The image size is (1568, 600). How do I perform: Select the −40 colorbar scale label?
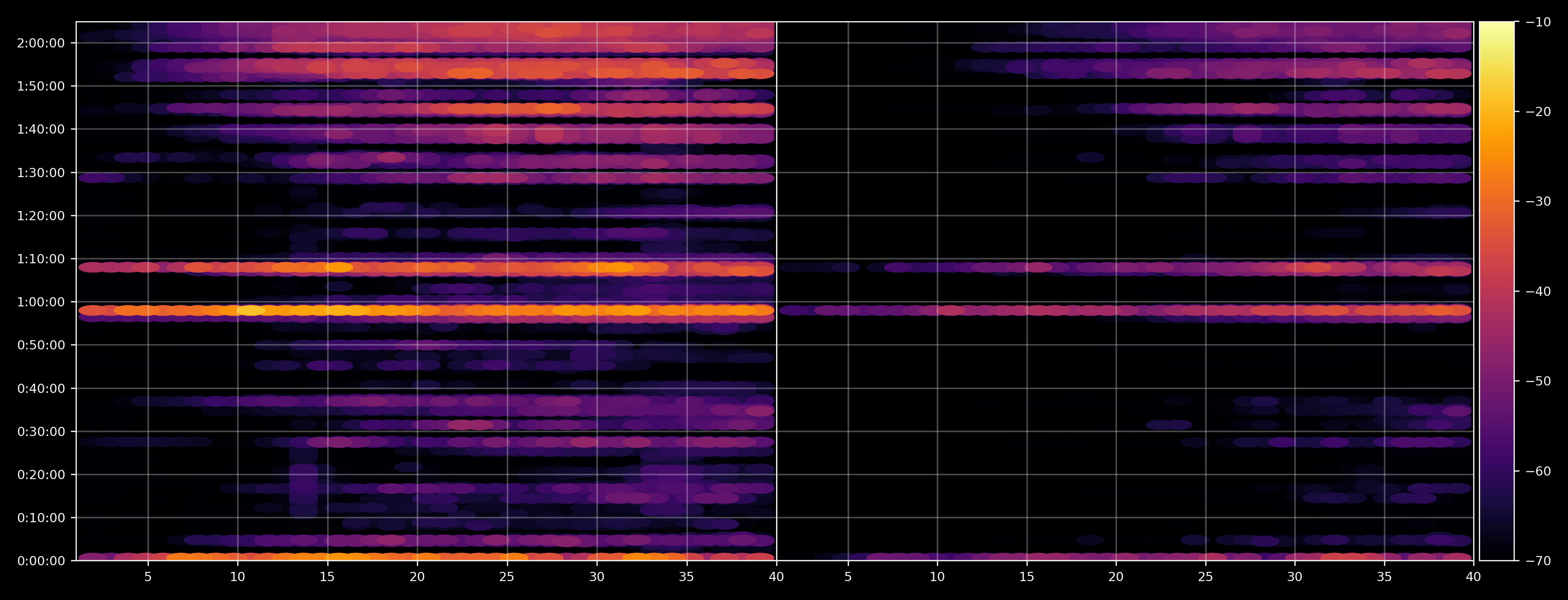click(x=1538, y=291)
